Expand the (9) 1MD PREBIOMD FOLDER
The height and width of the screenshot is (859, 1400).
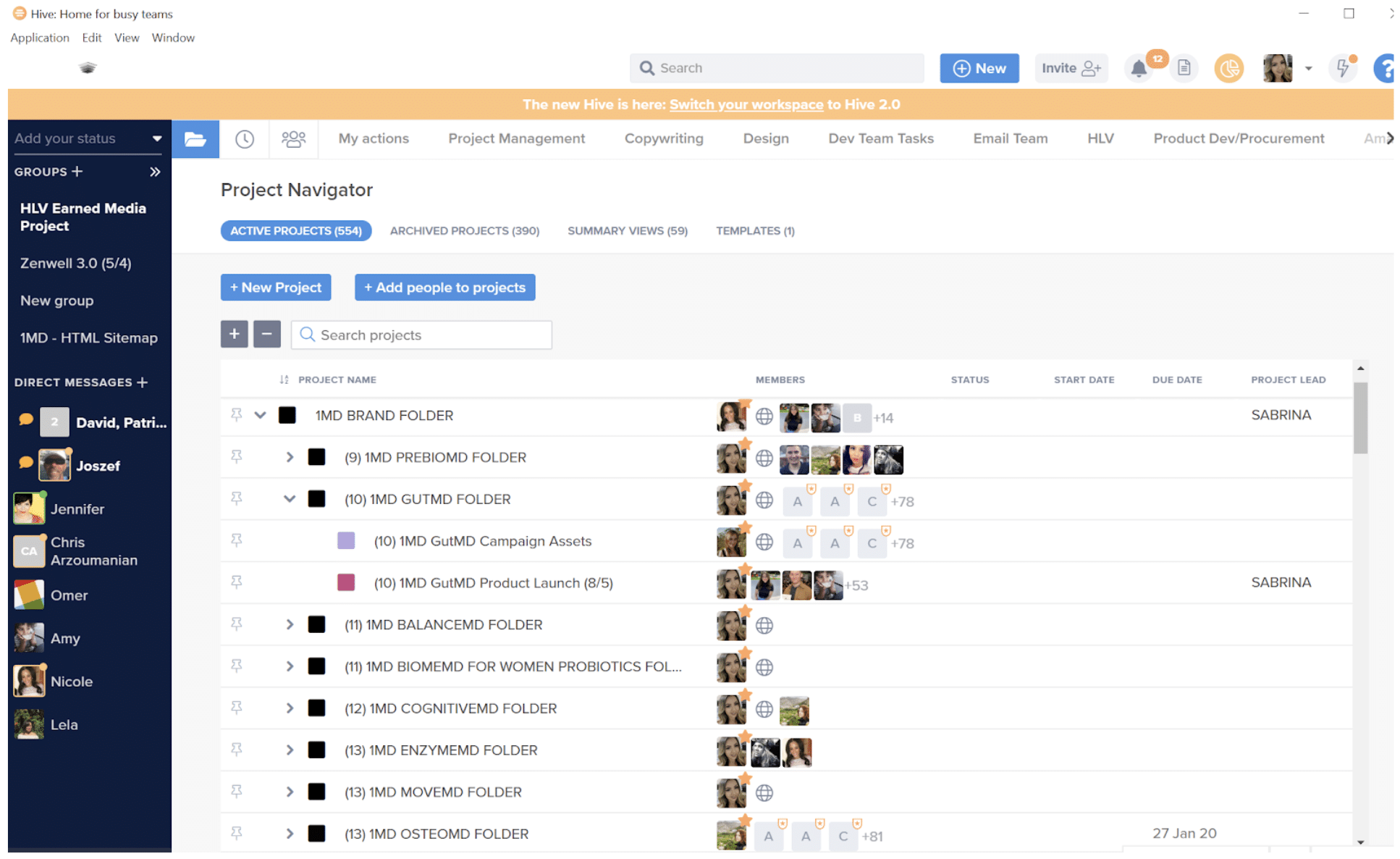[x=290, y=457]
